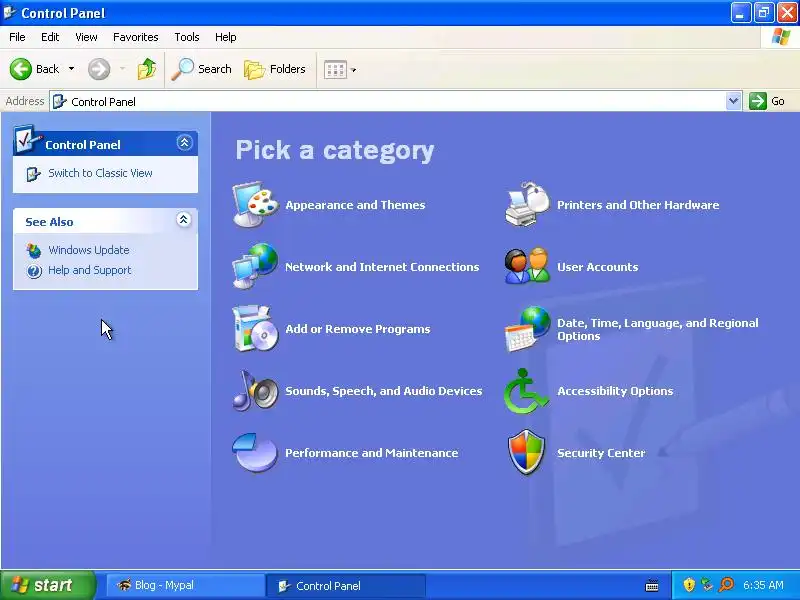
Task: Click the grayed Forward arrow button
Action: pyautogui.click(x=99, y=69)
